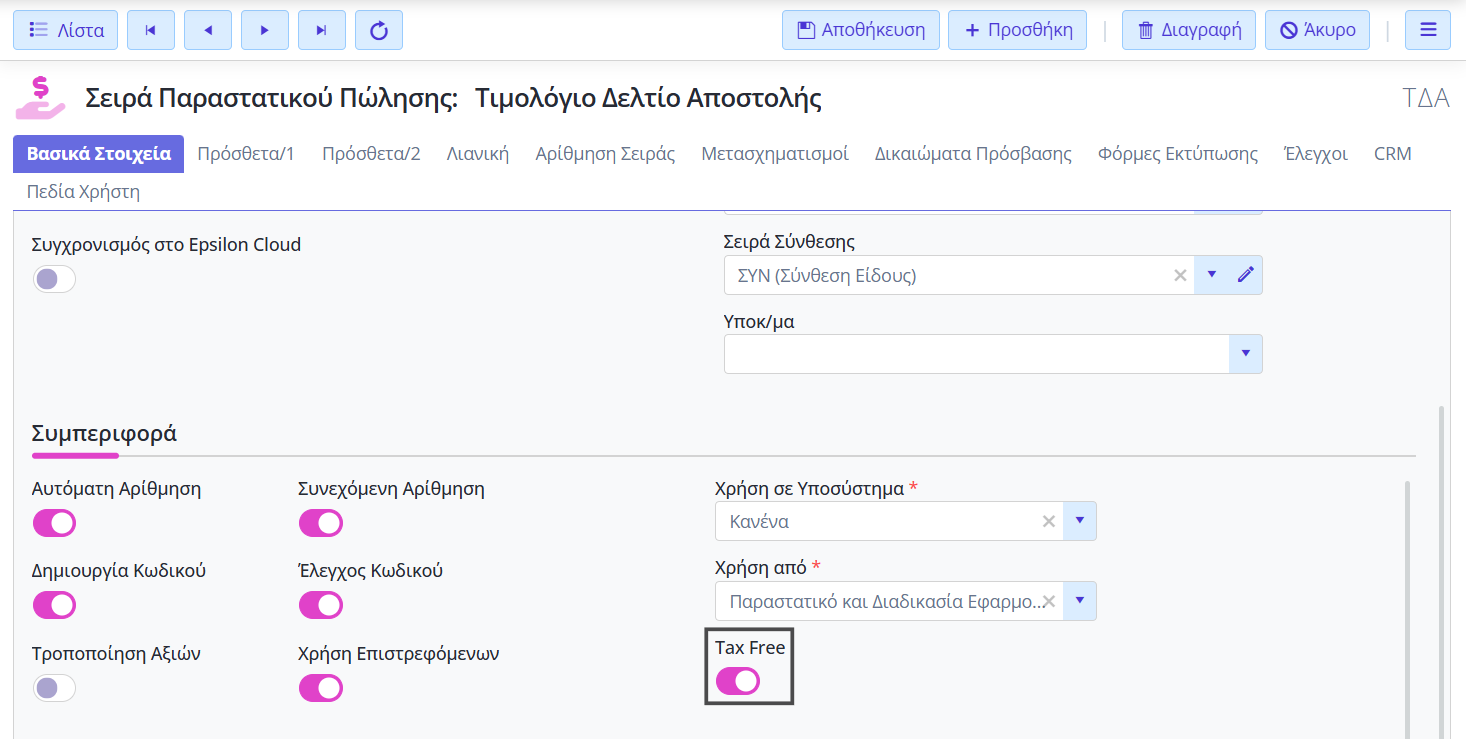Edit Σειρά Σύνθεσης with pencil icon
Image resolution: width=1466 pixels, height=739 pixels.
1245,275
